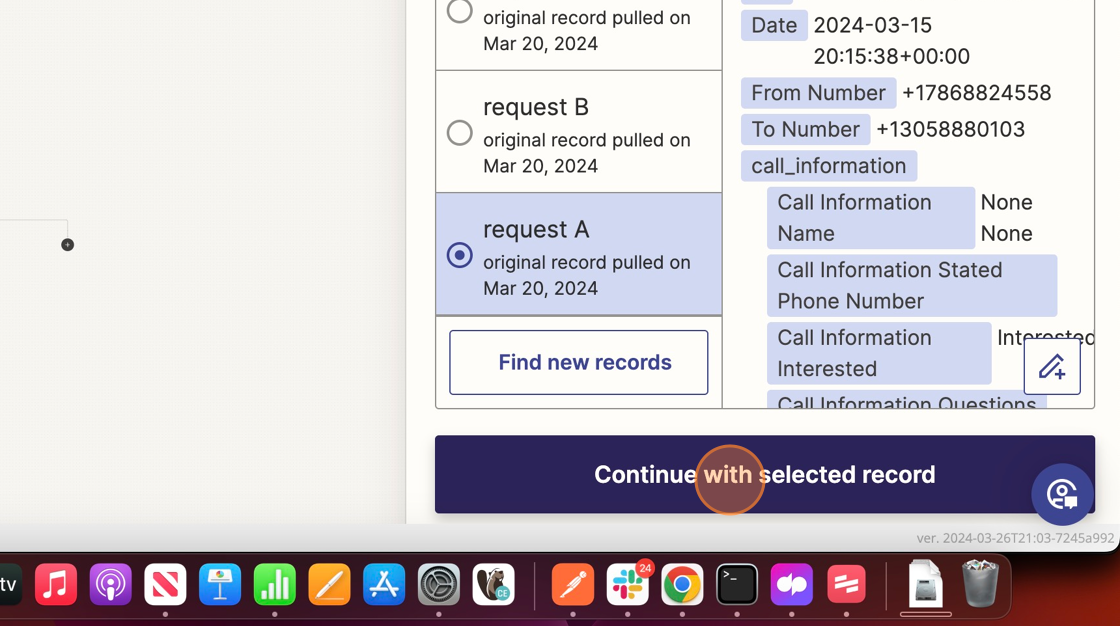The height and width of the screenshot is (626, 1120).
Task: Launch DBeaver from the dock
Action: tap(493, 585)
